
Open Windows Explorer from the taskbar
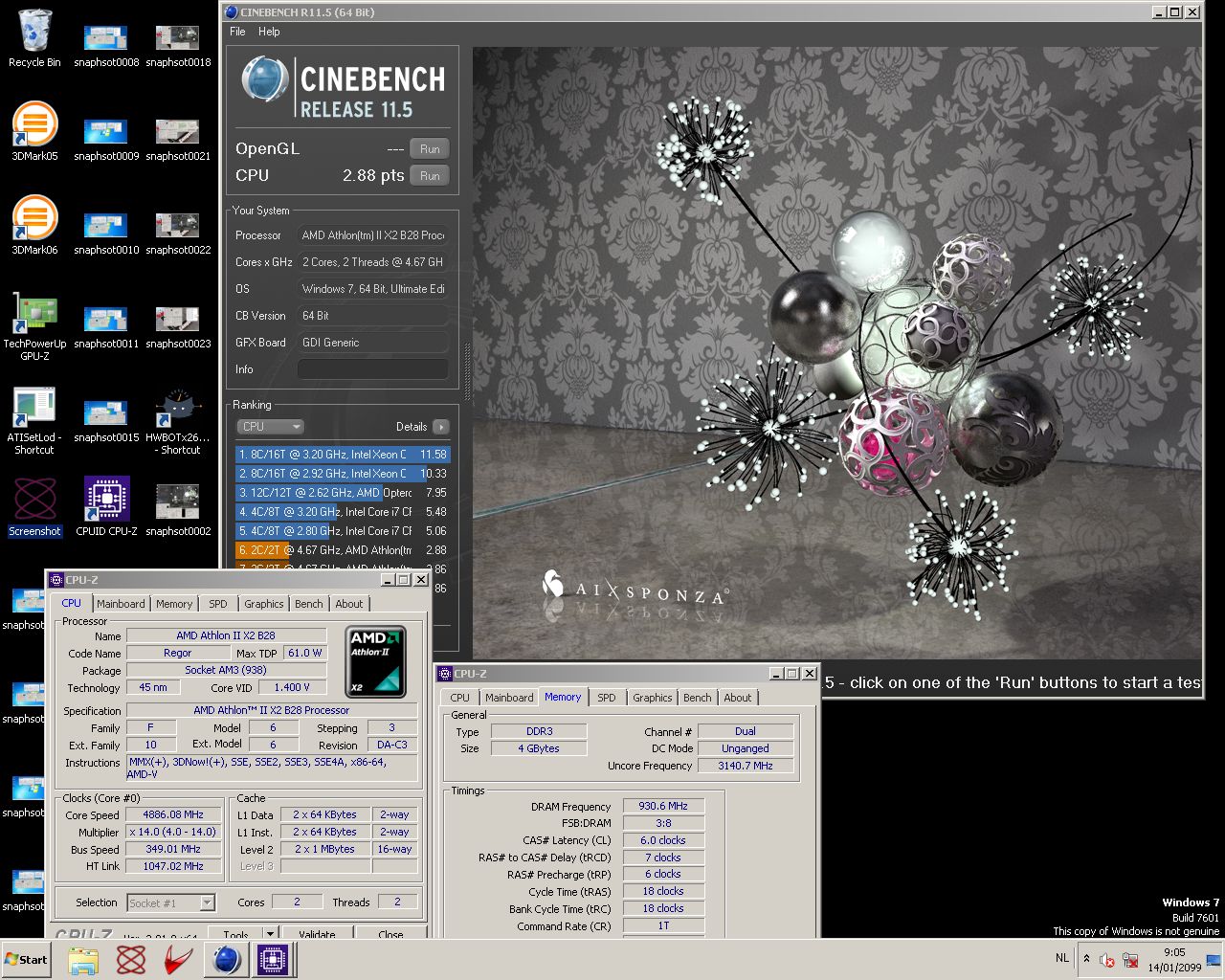[x=83, y=960]
